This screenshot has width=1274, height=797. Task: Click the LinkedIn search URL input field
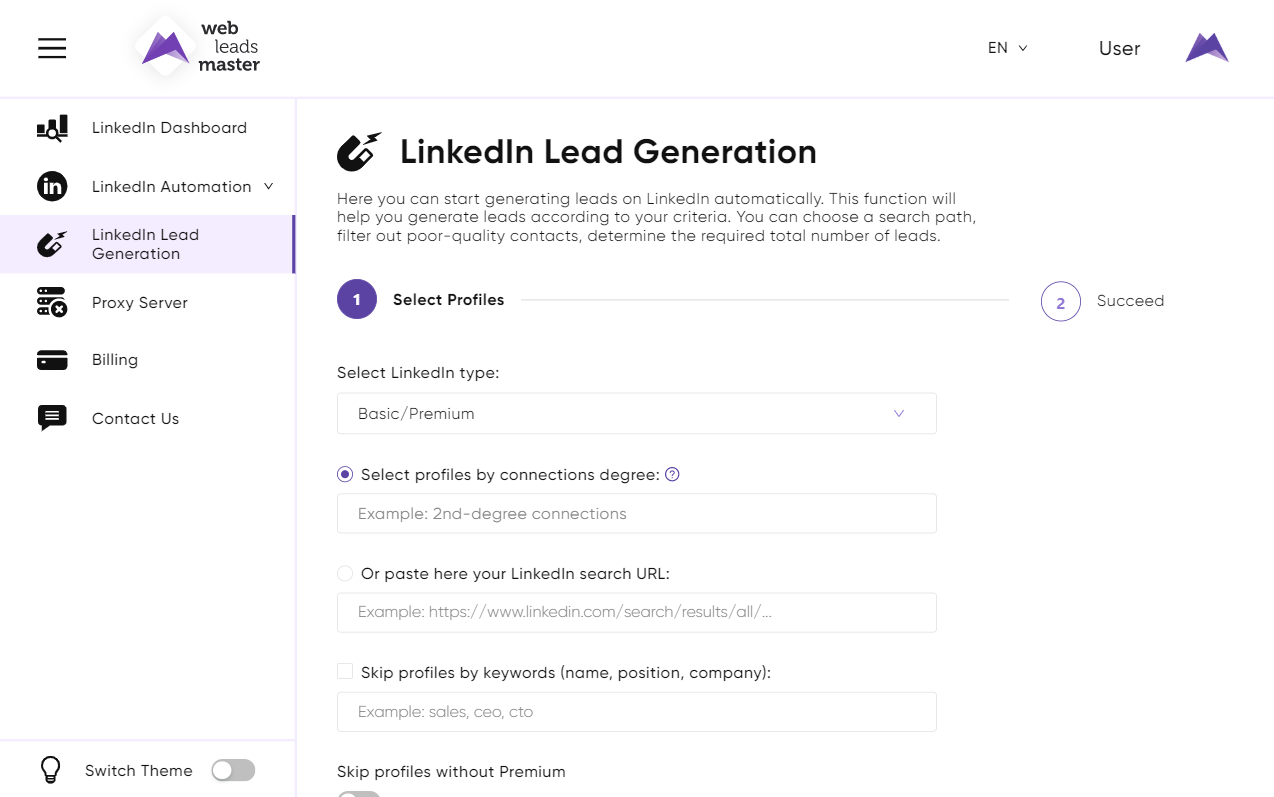coord(636,612)
